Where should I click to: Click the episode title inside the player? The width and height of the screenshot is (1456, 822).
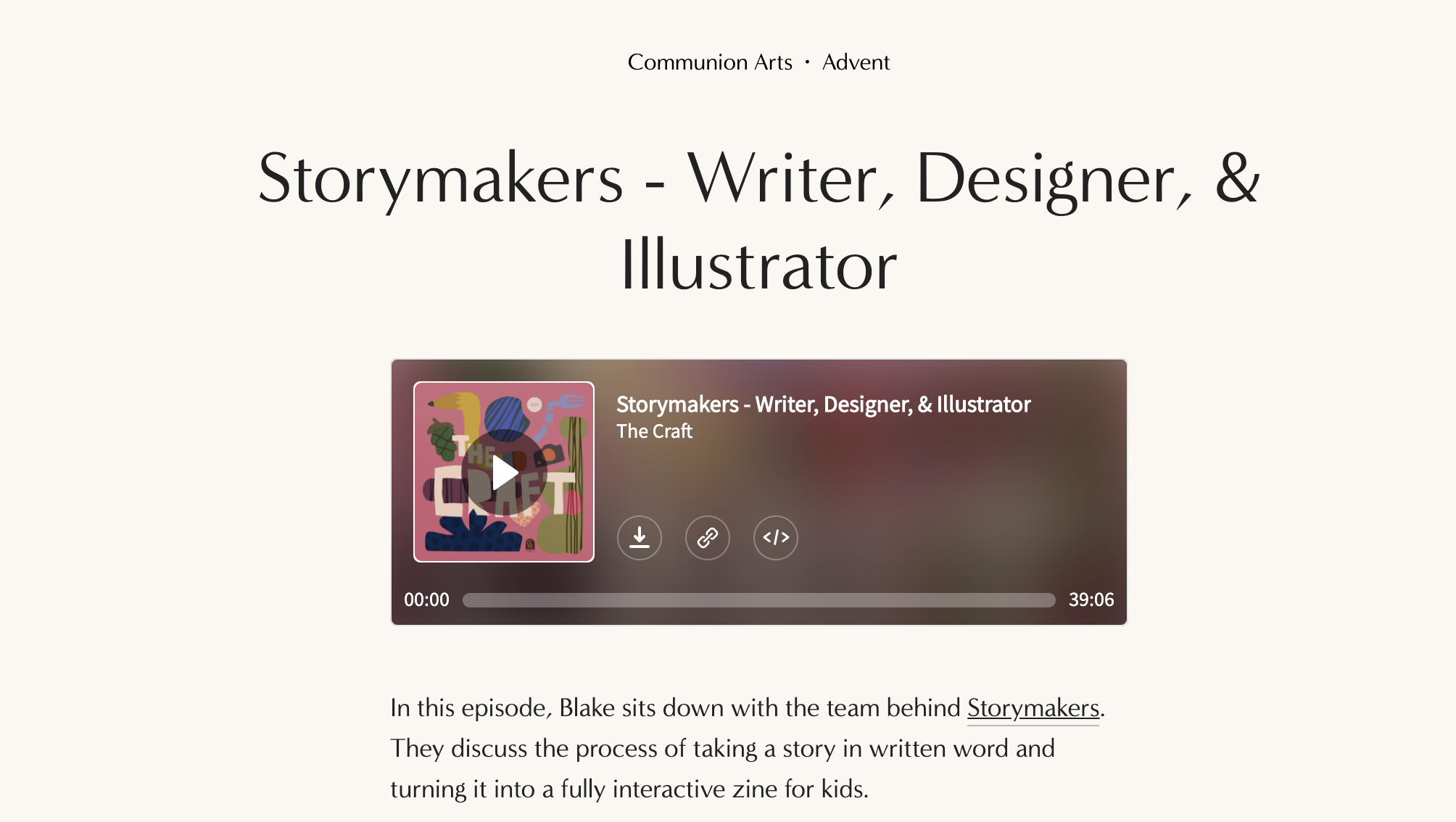pos(823,404)
